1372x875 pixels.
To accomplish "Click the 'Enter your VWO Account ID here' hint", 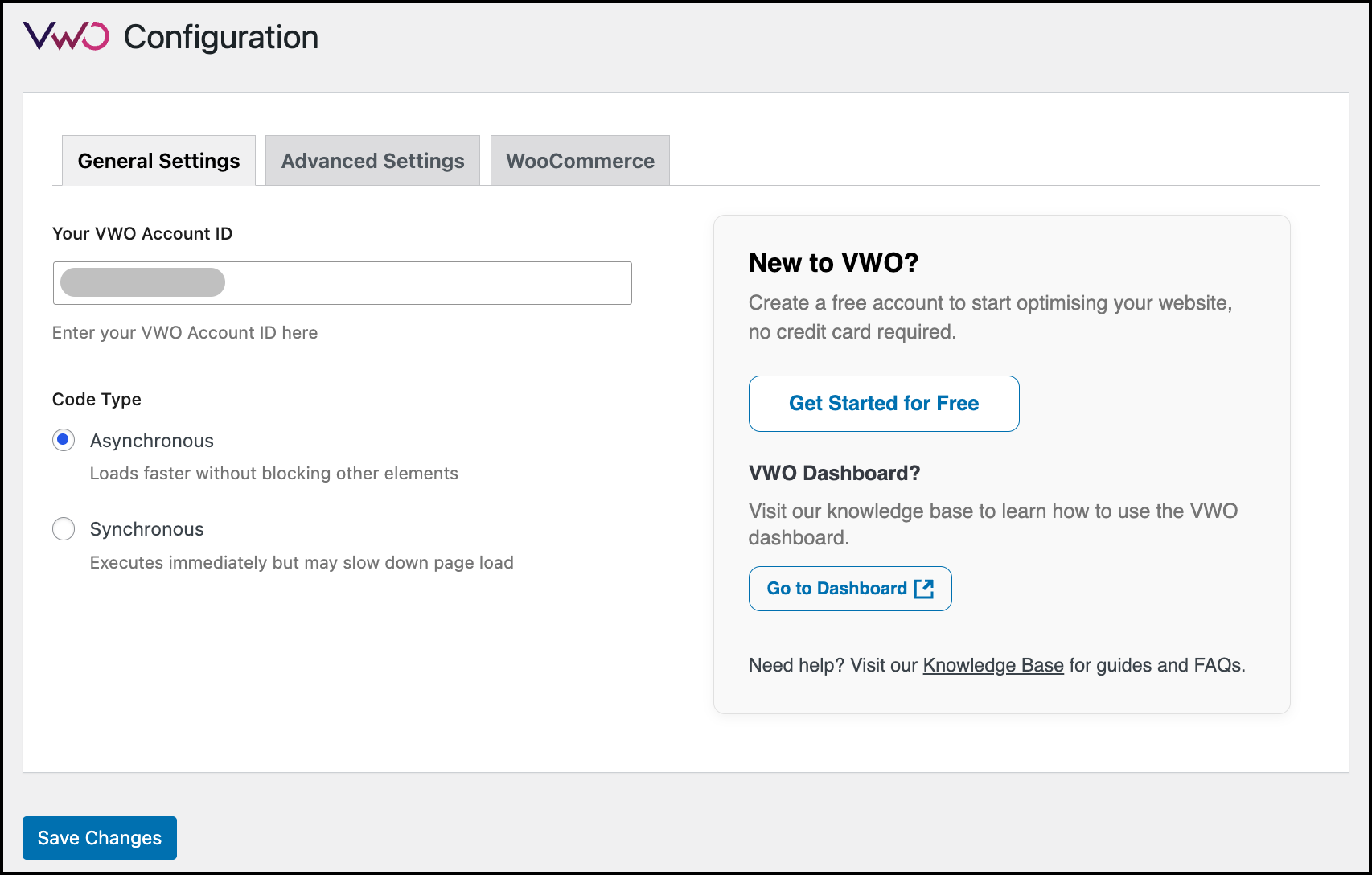I will [x=185, y=332].
